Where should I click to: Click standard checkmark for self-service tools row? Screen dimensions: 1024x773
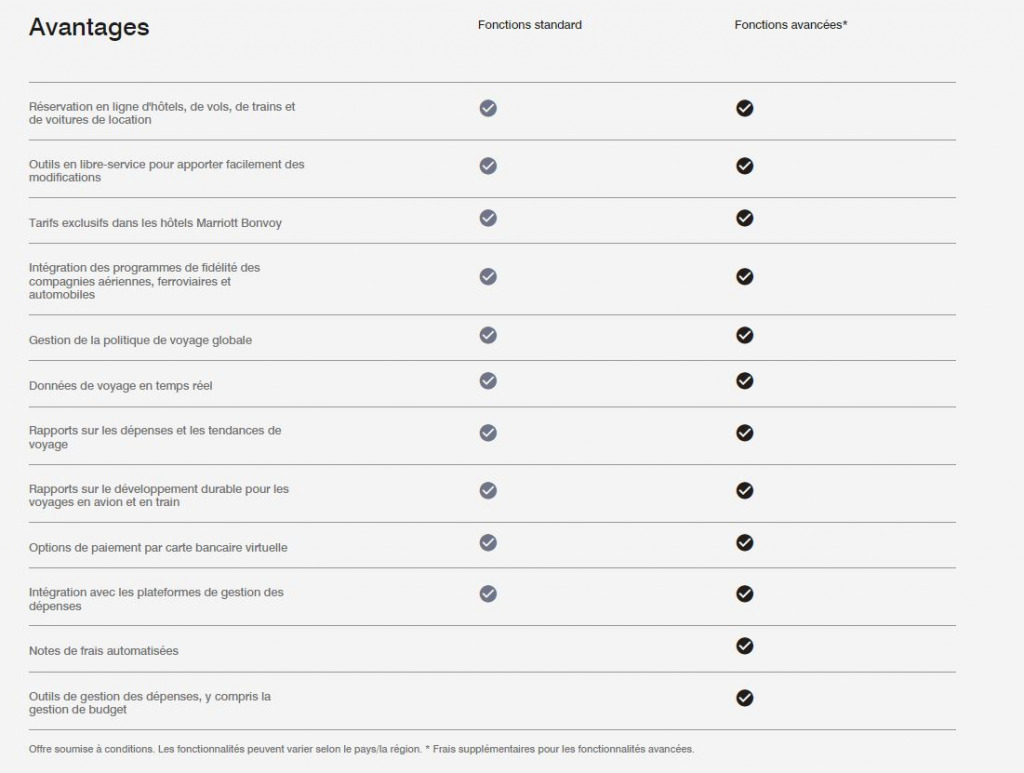tap(488, 166)
